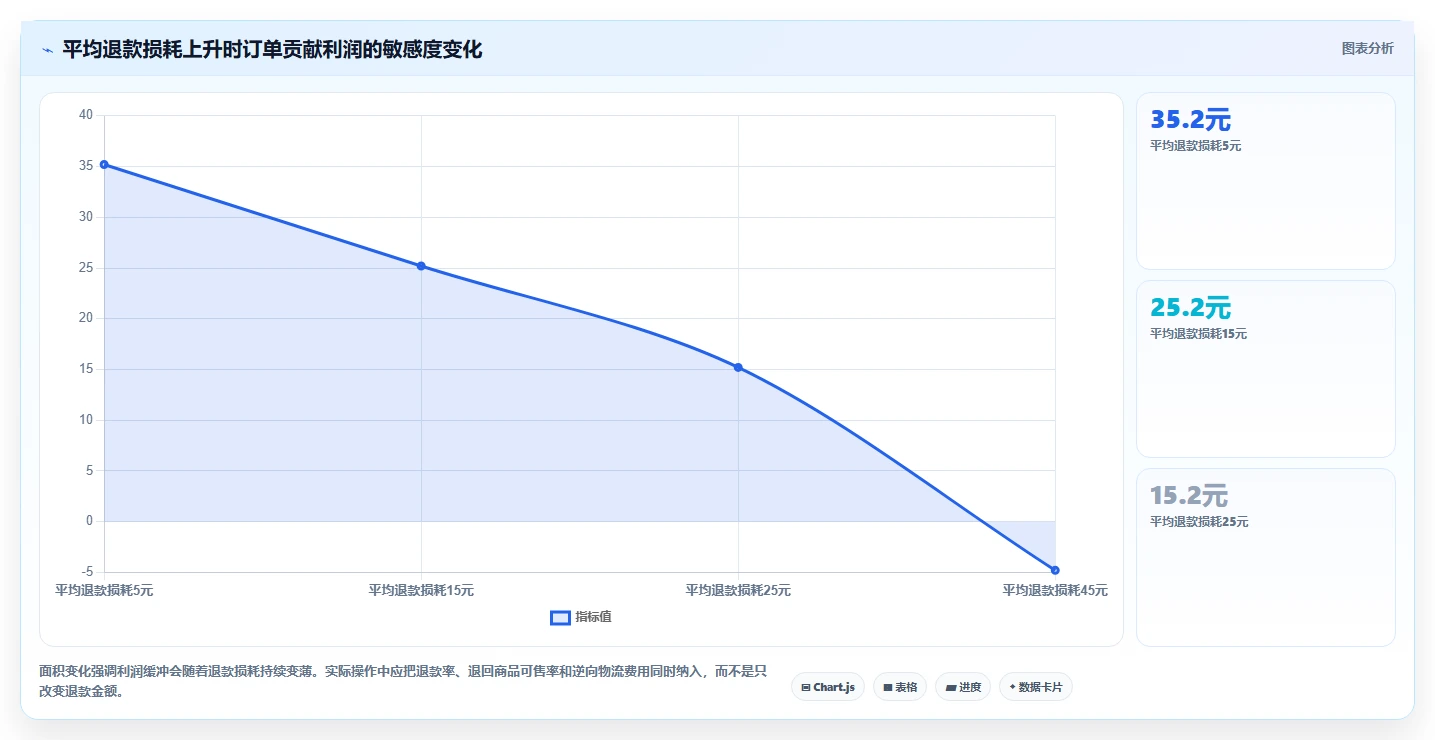Click the icon inside the 数据卡片 tag
Image resolution: width=1435 pixels, height=740 pixels.
click(x=1012, y=687)
